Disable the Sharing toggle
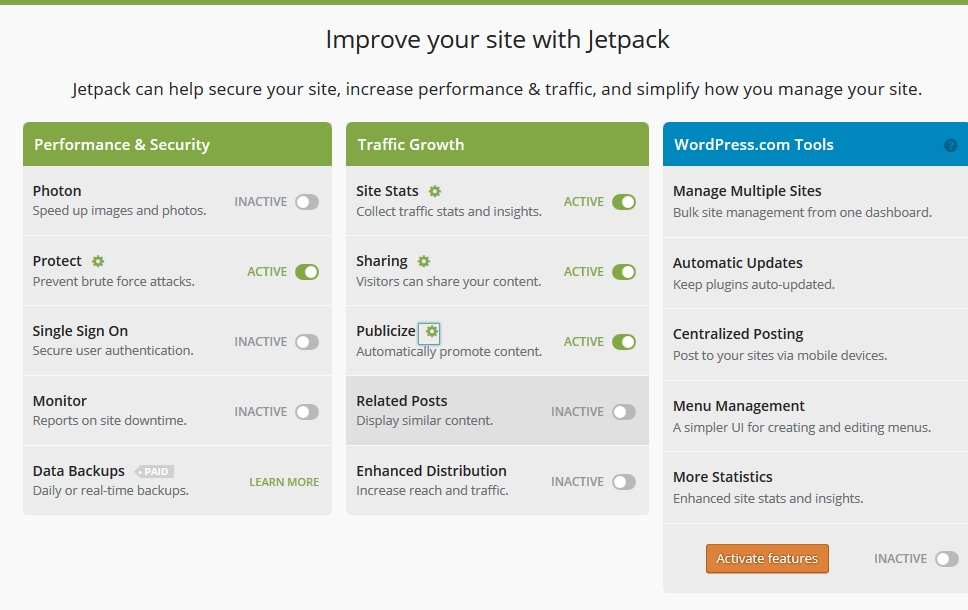 click(624, 272)
